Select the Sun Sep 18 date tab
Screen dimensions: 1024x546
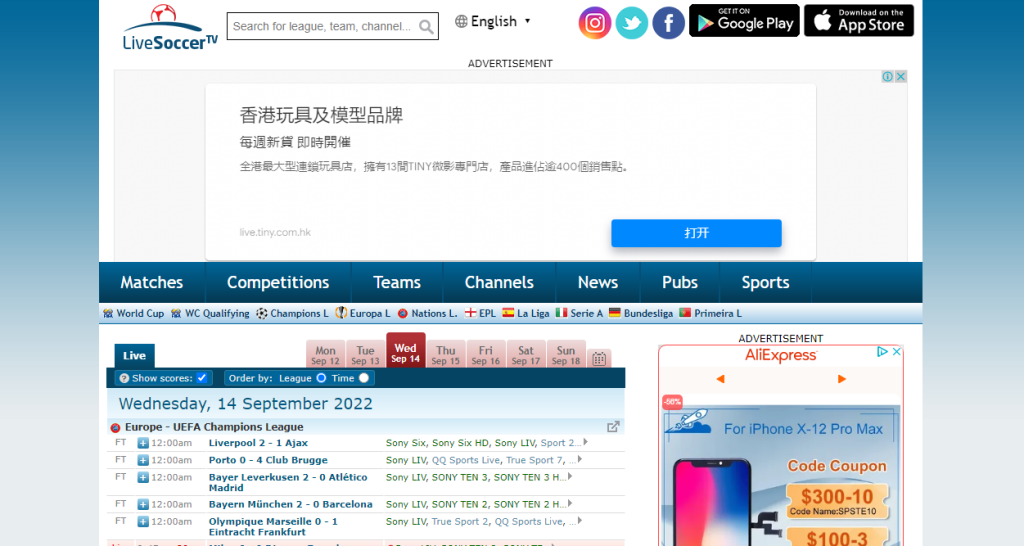tap(566, 355)
